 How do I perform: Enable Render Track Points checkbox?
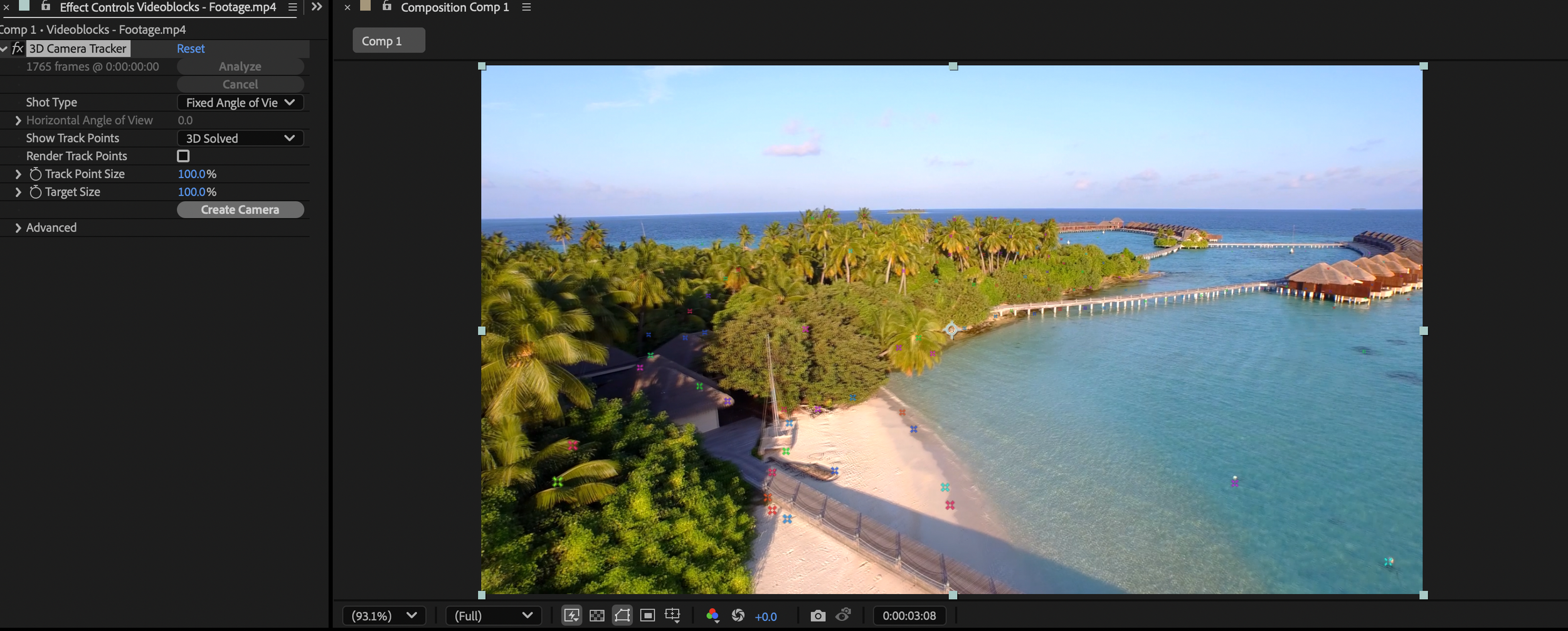click(x=183, y=156)
